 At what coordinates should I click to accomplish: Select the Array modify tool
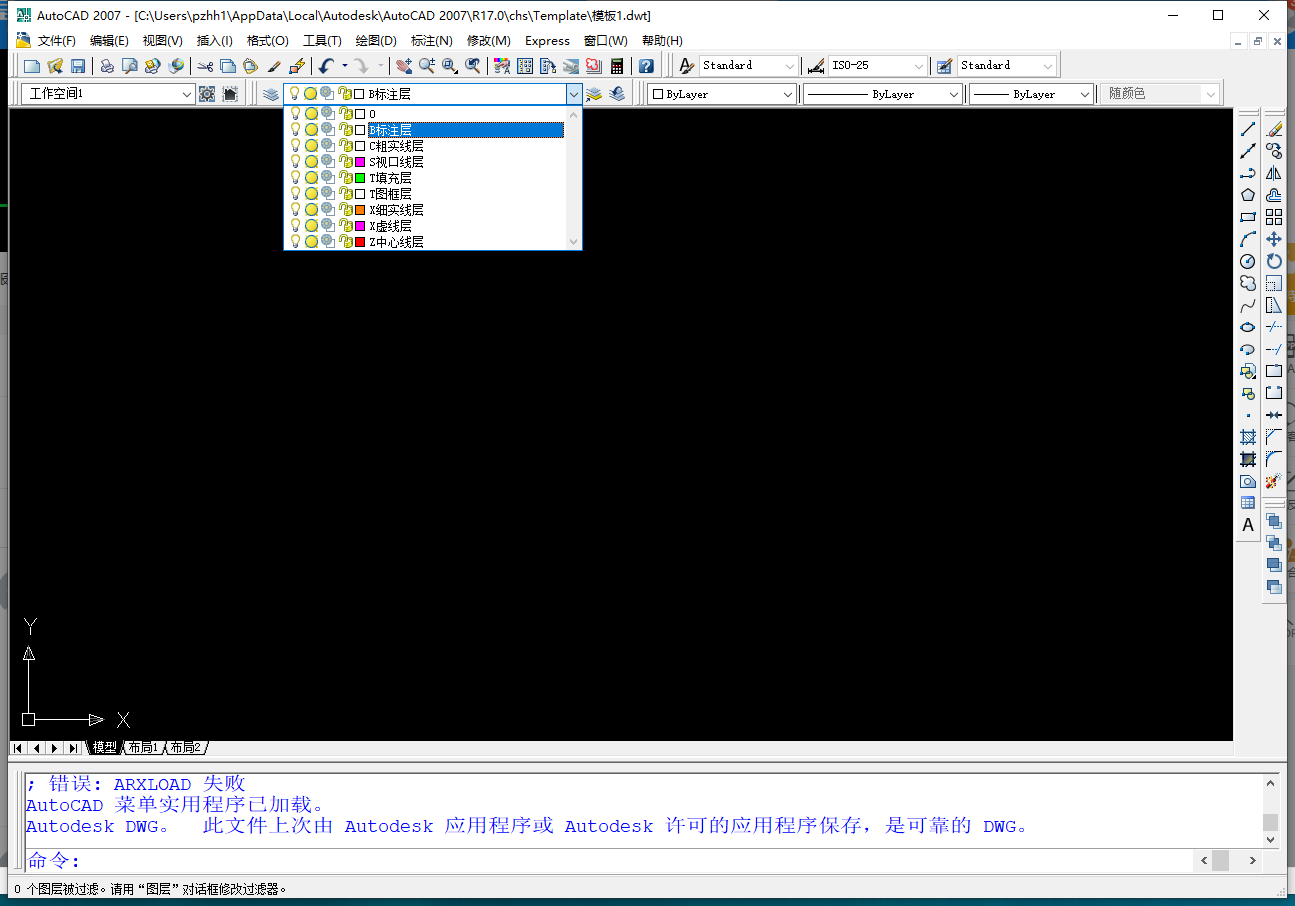pyautogui.click(x=1274, y=217)
